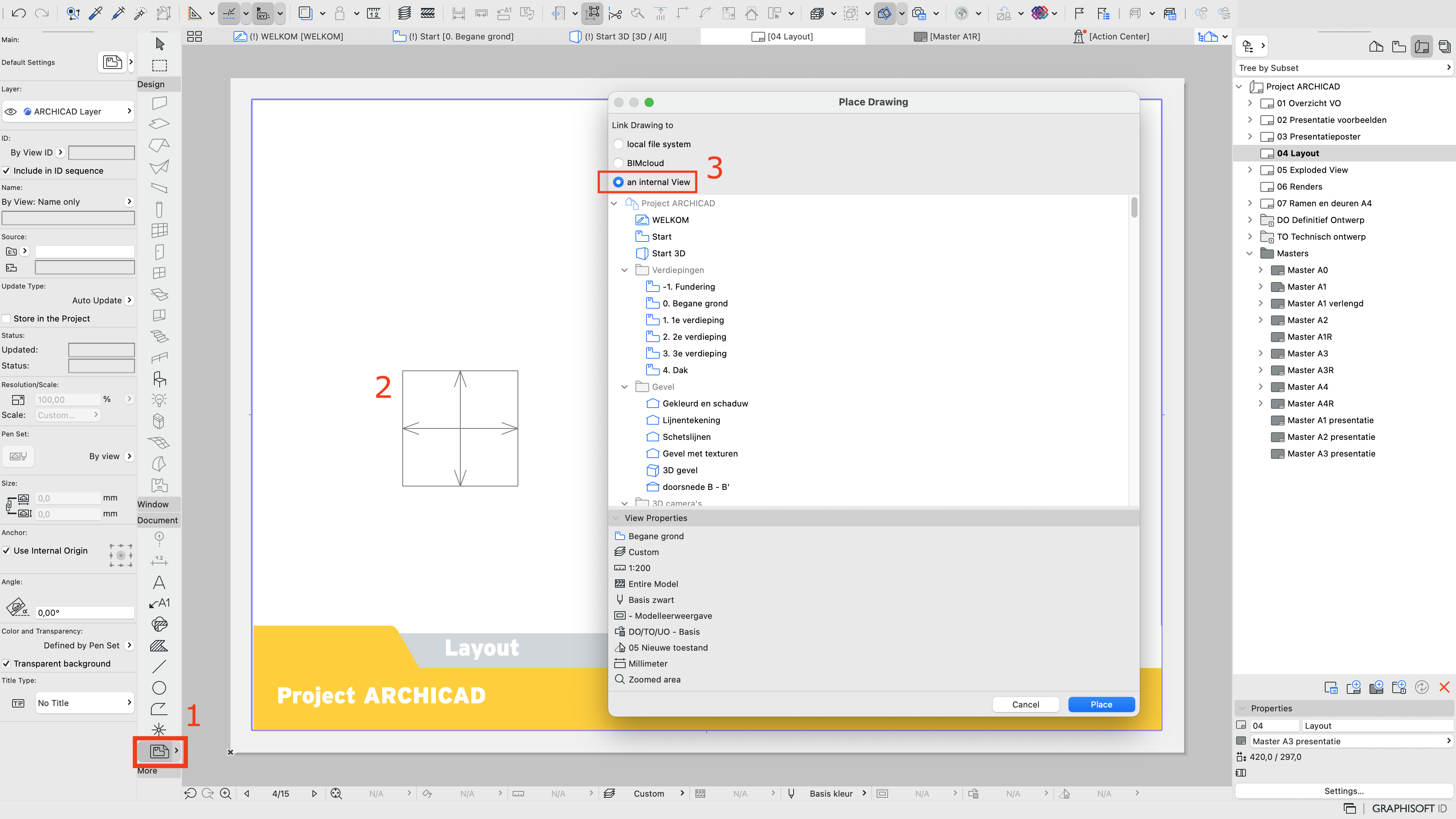
Task: Switch to Start 3D tab
Action: pos(618,37)
